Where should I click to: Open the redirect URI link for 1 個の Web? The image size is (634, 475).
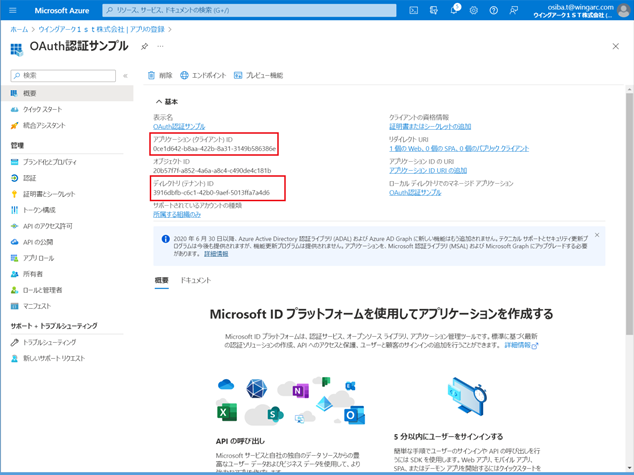tap(459, 148)
